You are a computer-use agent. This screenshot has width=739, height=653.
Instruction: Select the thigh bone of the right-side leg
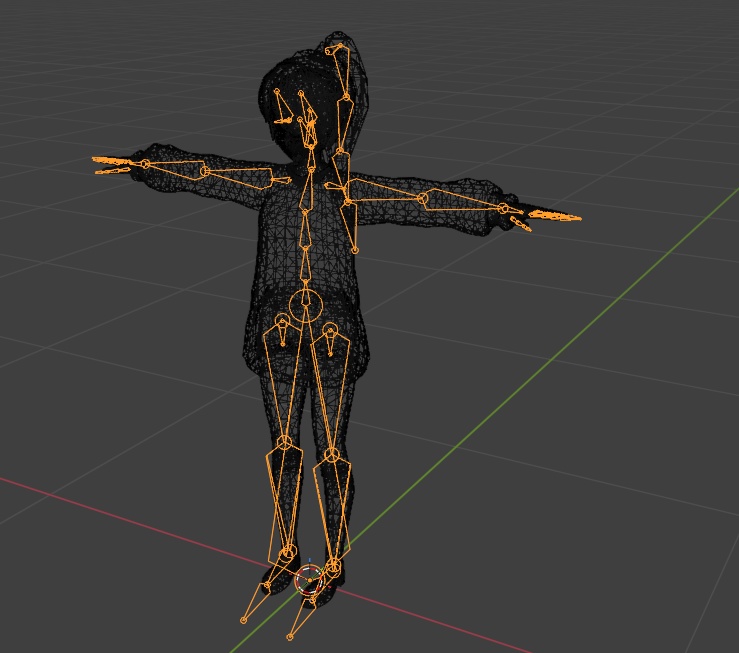tap(330, 391)
